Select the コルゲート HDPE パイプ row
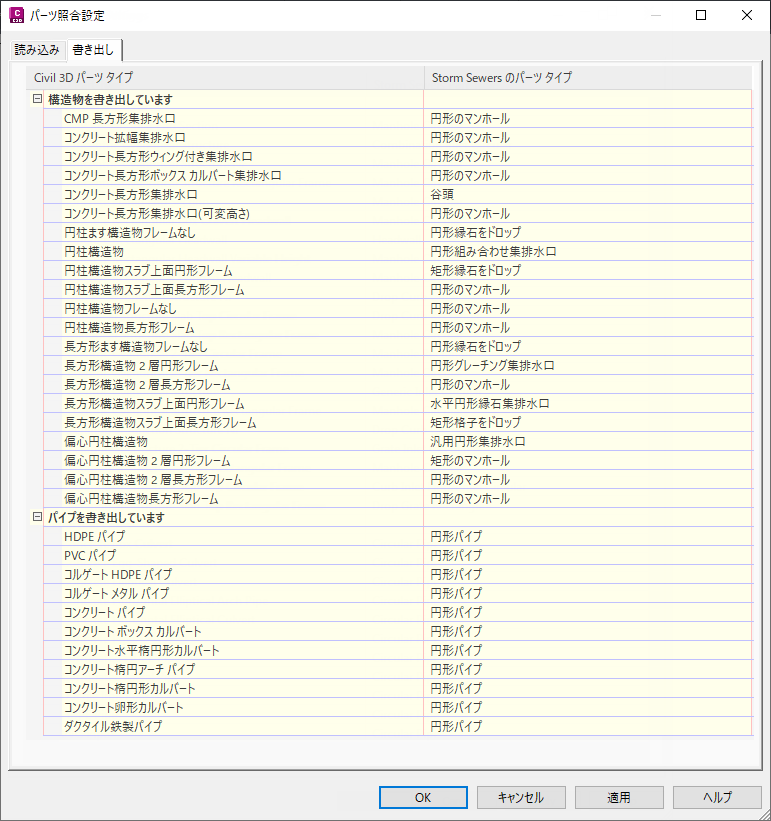The height and width of the screenshot is (821, 771). [398, 574]
